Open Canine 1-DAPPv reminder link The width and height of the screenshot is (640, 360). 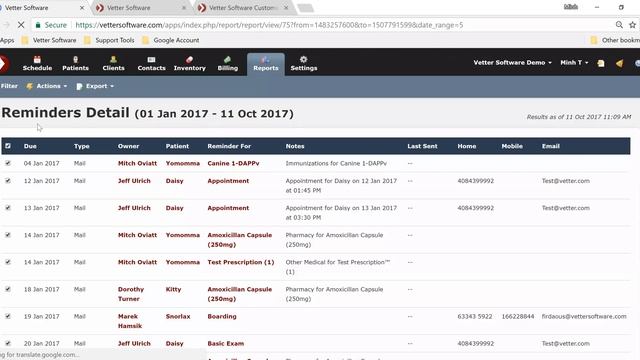click(233, 163)
